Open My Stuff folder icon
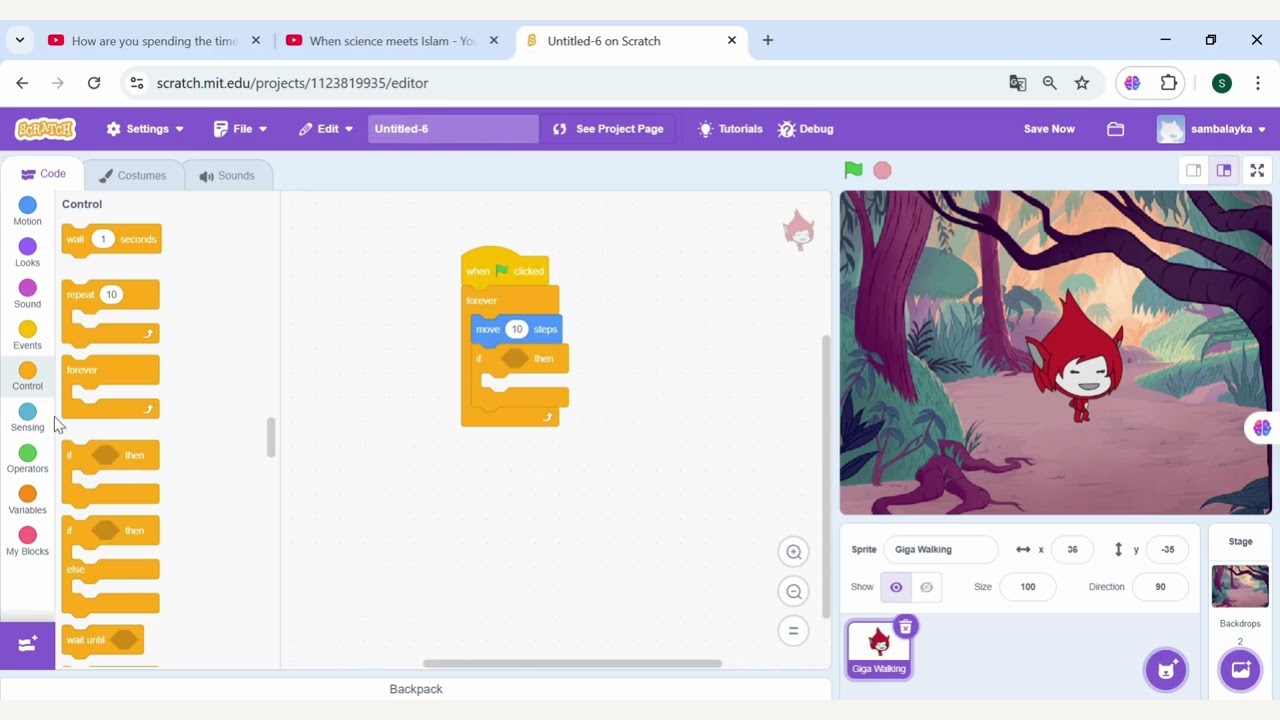The image size is (1280, 720). [x=1116, y=129]
